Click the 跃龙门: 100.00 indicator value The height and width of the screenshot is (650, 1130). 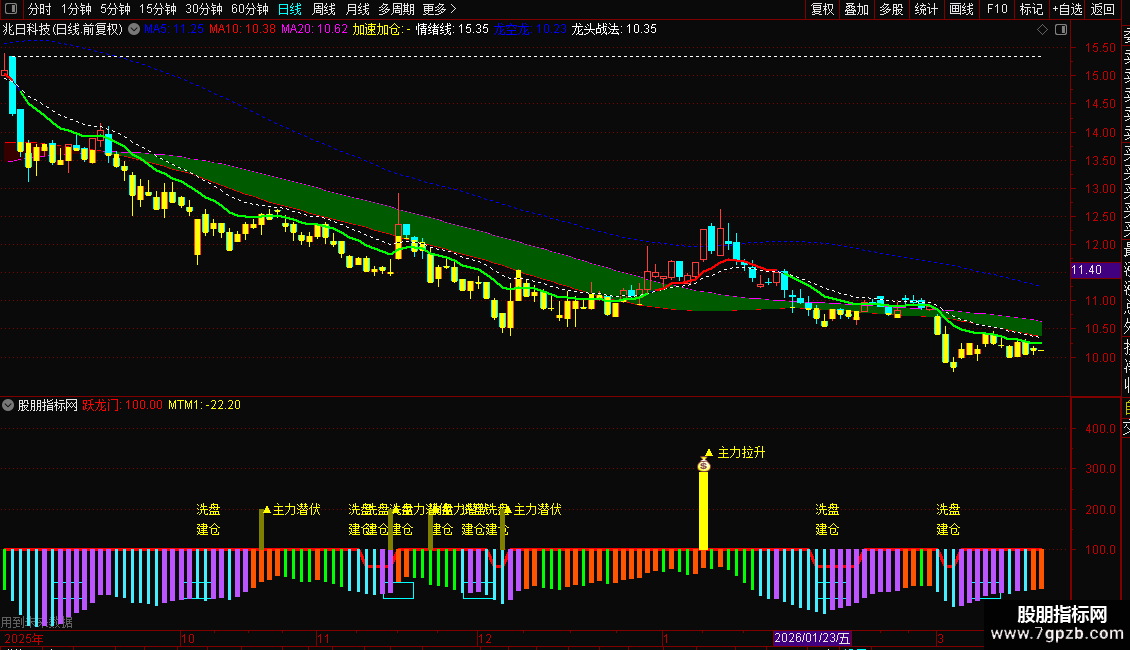pyautogui.click(x=123, y=405)
